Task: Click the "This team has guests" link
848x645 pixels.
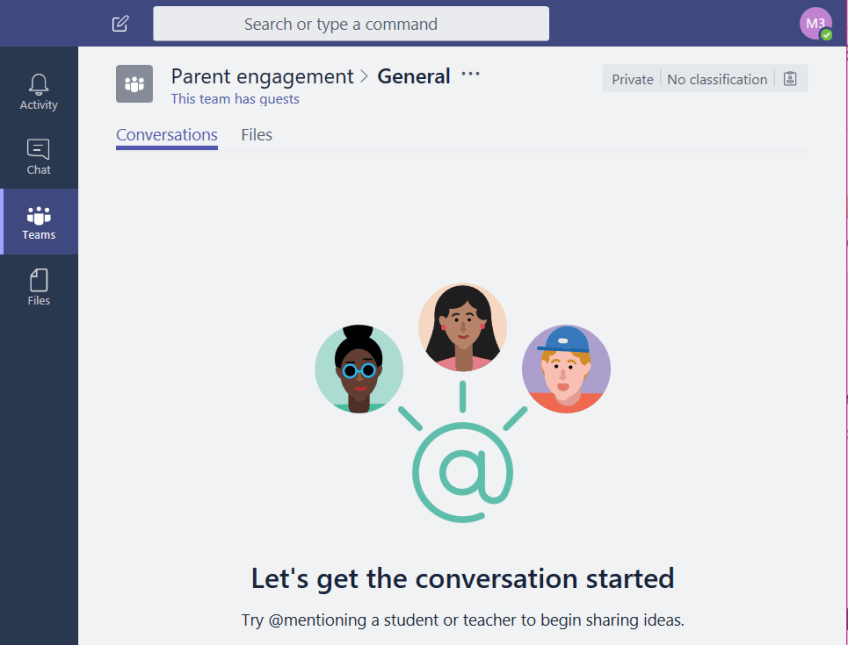Action: pos(235,99)
